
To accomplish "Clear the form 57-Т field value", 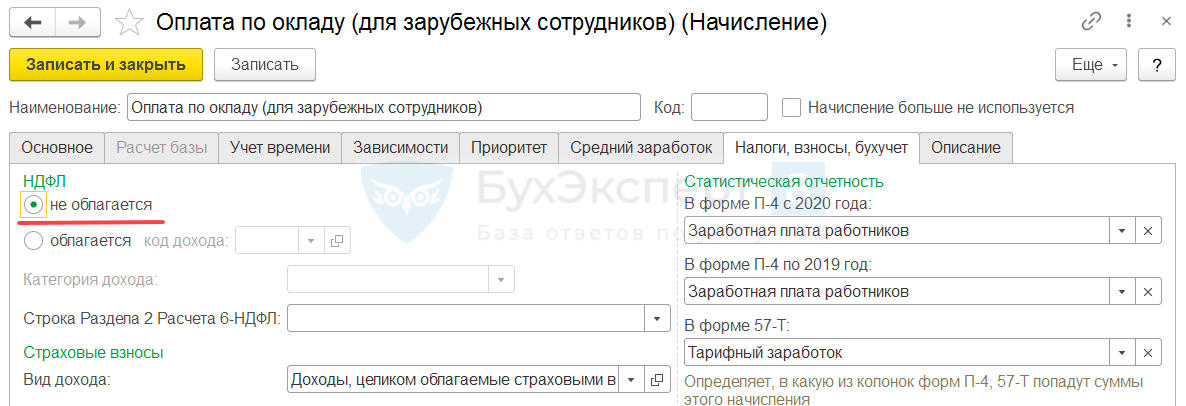I will tap(1149, 353).
